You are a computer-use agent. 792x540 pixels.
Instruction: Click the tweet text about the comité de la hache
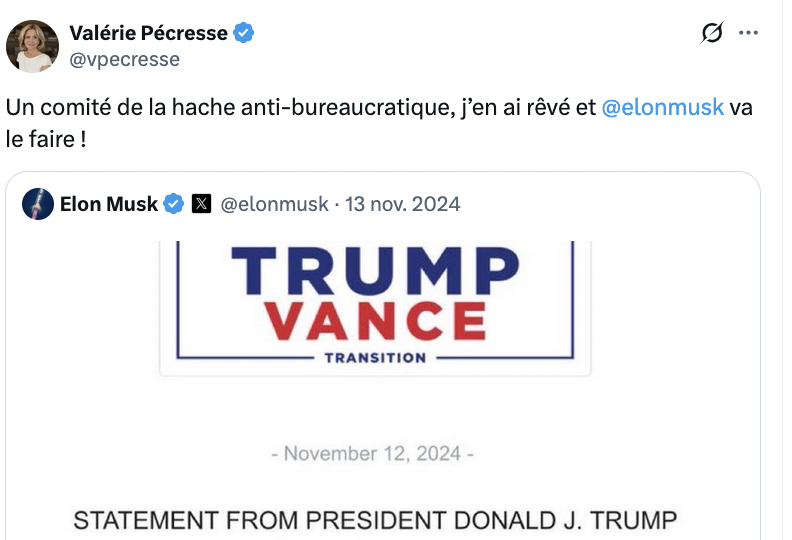[x=300, y=107]
